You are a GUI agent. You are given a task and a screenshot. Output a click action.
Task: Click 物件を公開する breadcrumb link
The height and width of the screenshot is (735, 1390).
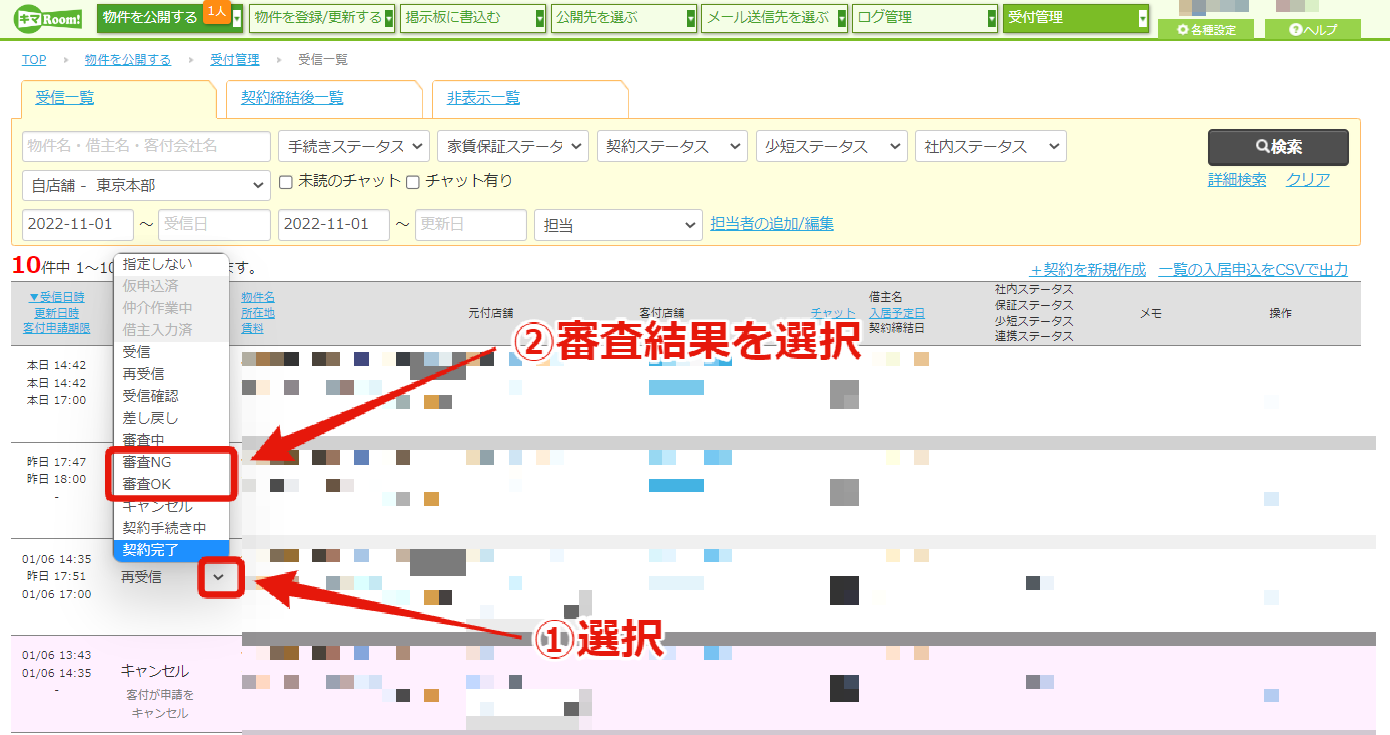(x=128, y=60)
